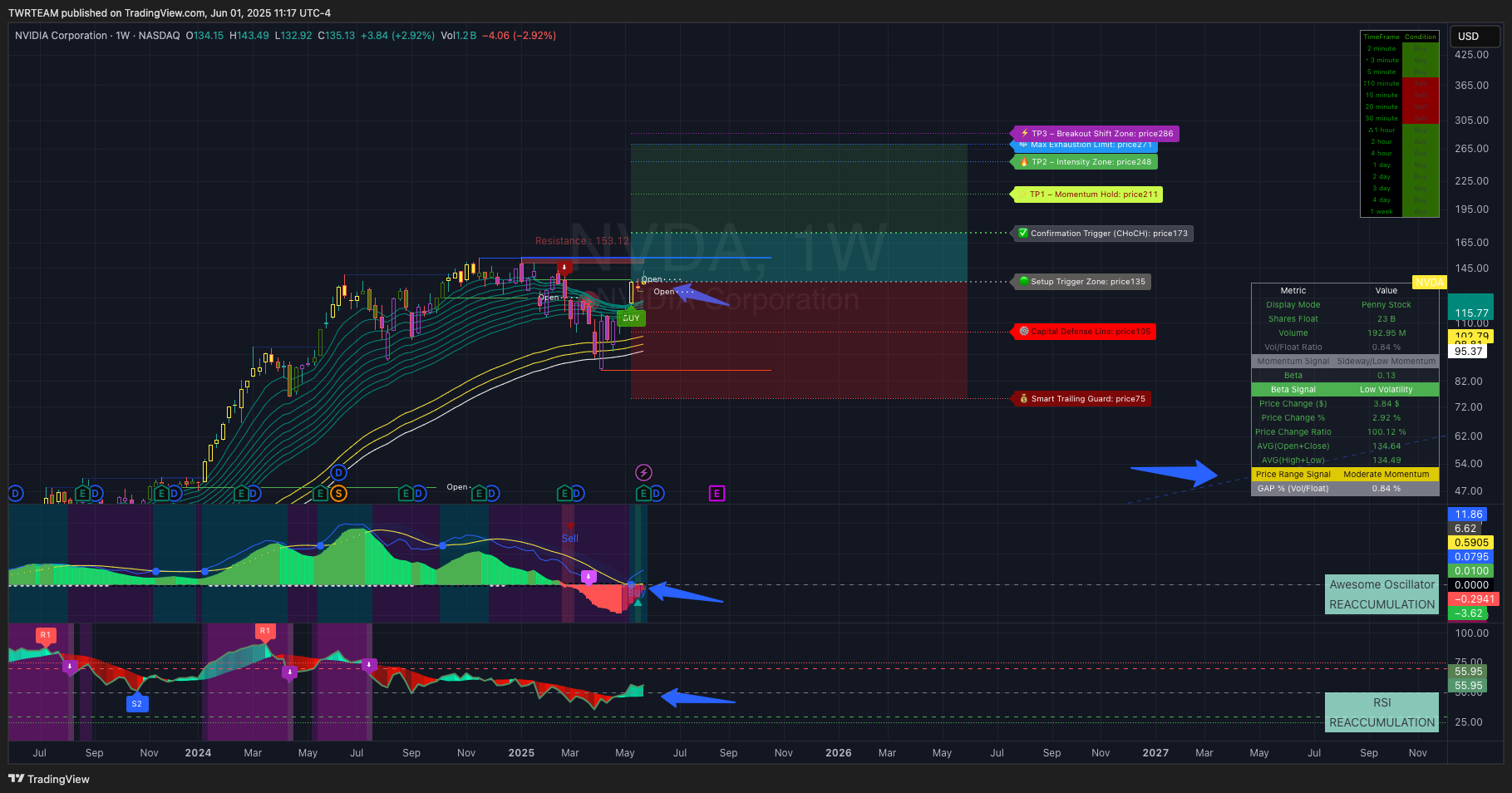Click the Sideway/Low Momentum cell

pos(1386,362)
